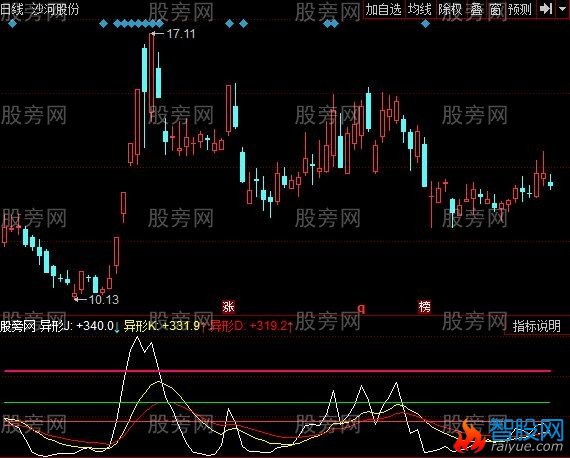Click the leftmost blue diamond marker

click(12, 24)
